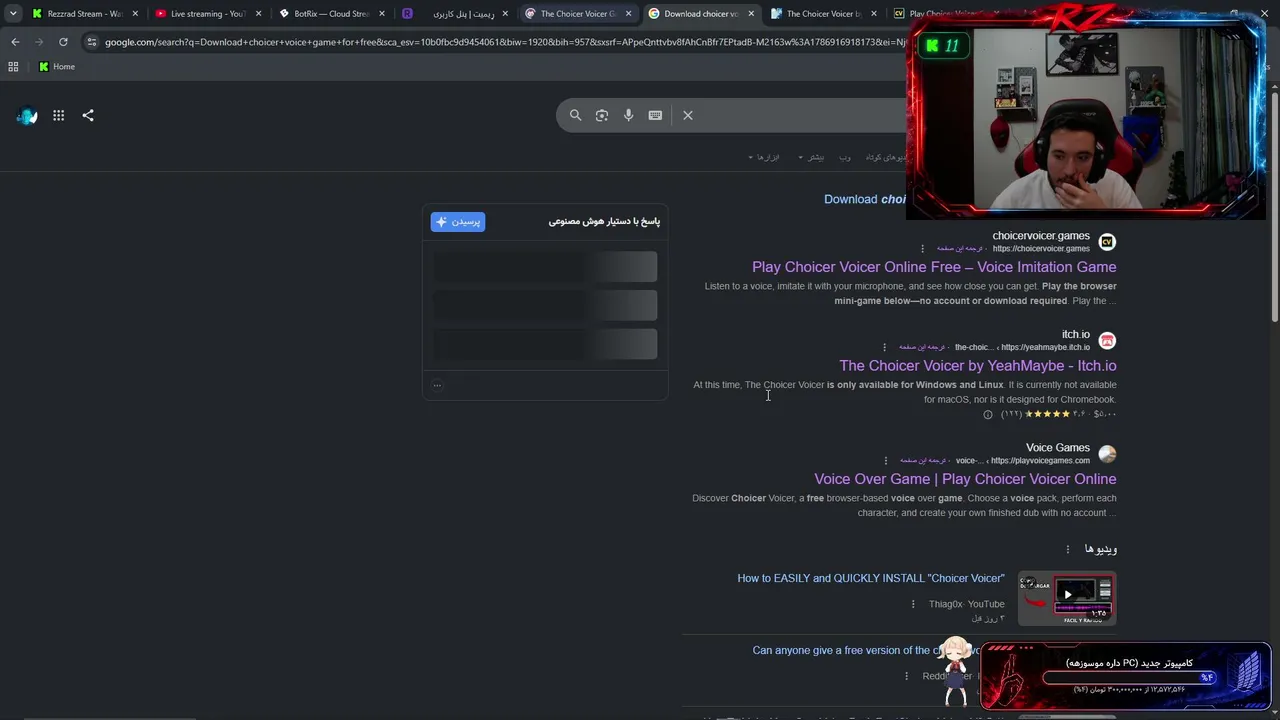1280x720 pixels.
Task: Translate the itch.io result page
Action: [x=922, y=347]
